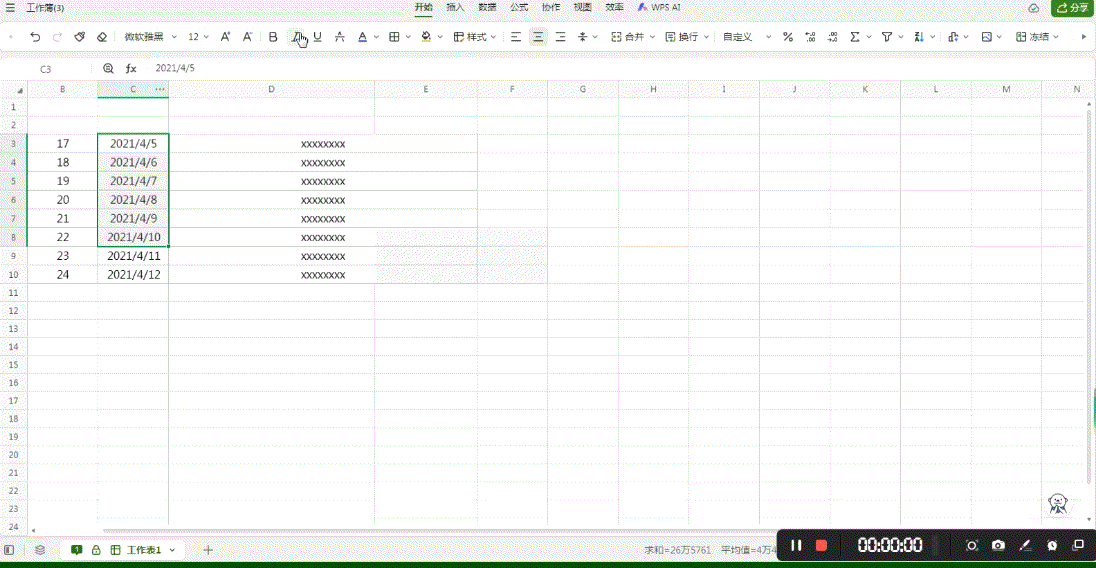Redo the last undone action
This screenshot has width=1096, height=568.
pyautogui.click(x=57, y=37)
